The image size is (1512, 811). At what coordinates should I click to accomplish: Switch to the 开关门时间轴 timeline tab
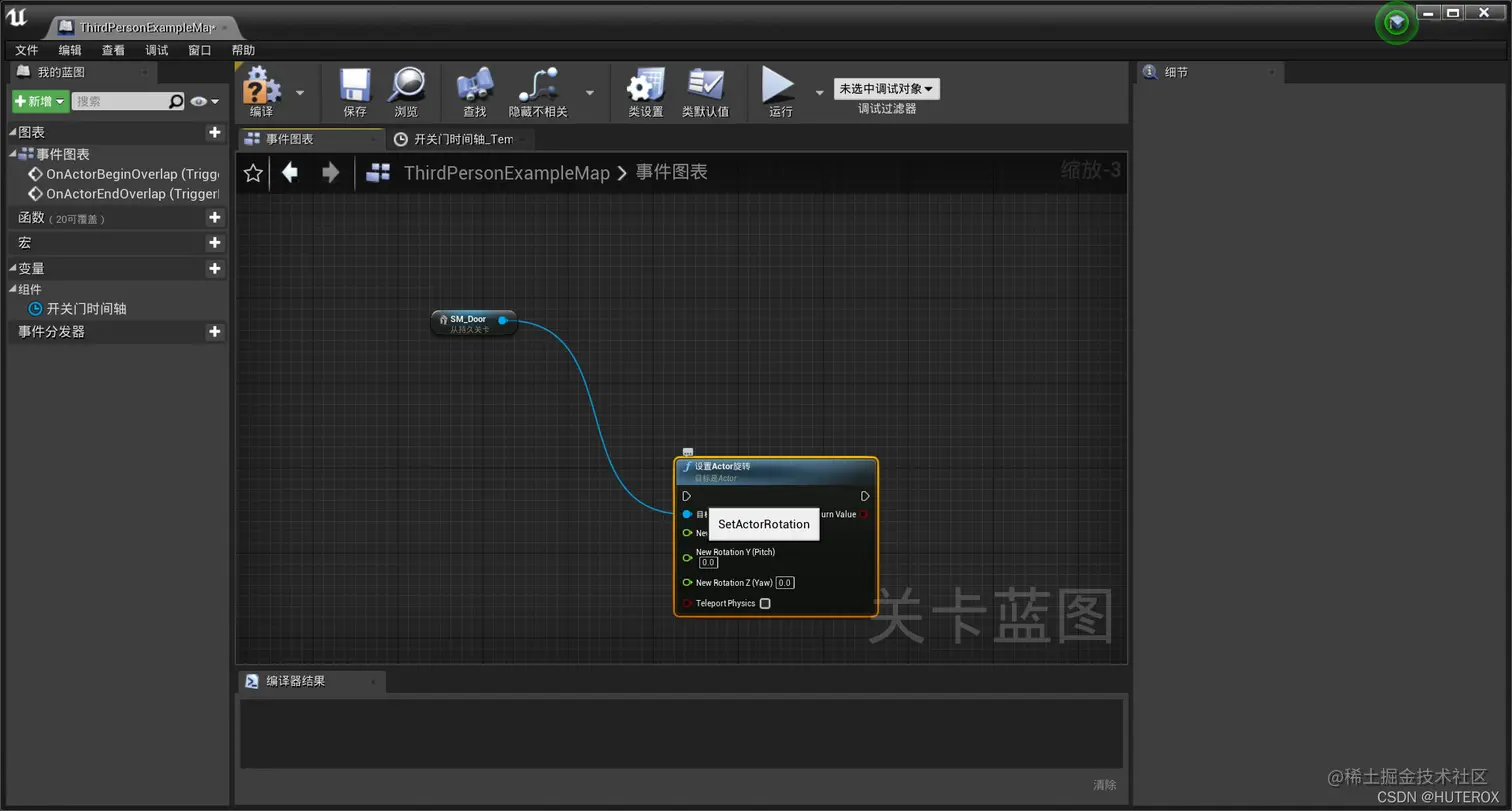461,139
